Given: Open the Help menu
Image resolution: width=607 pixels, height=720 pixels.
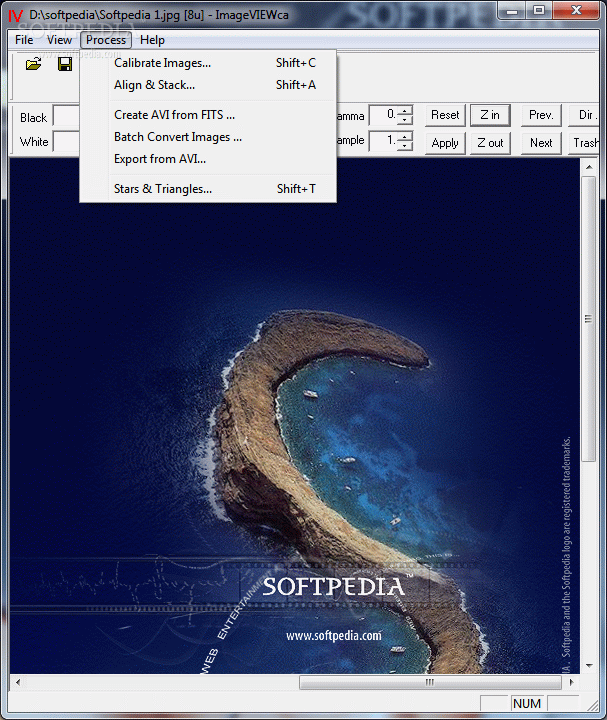Looking at the screenshot, I should pyautogui.click(x=152, y=40).
